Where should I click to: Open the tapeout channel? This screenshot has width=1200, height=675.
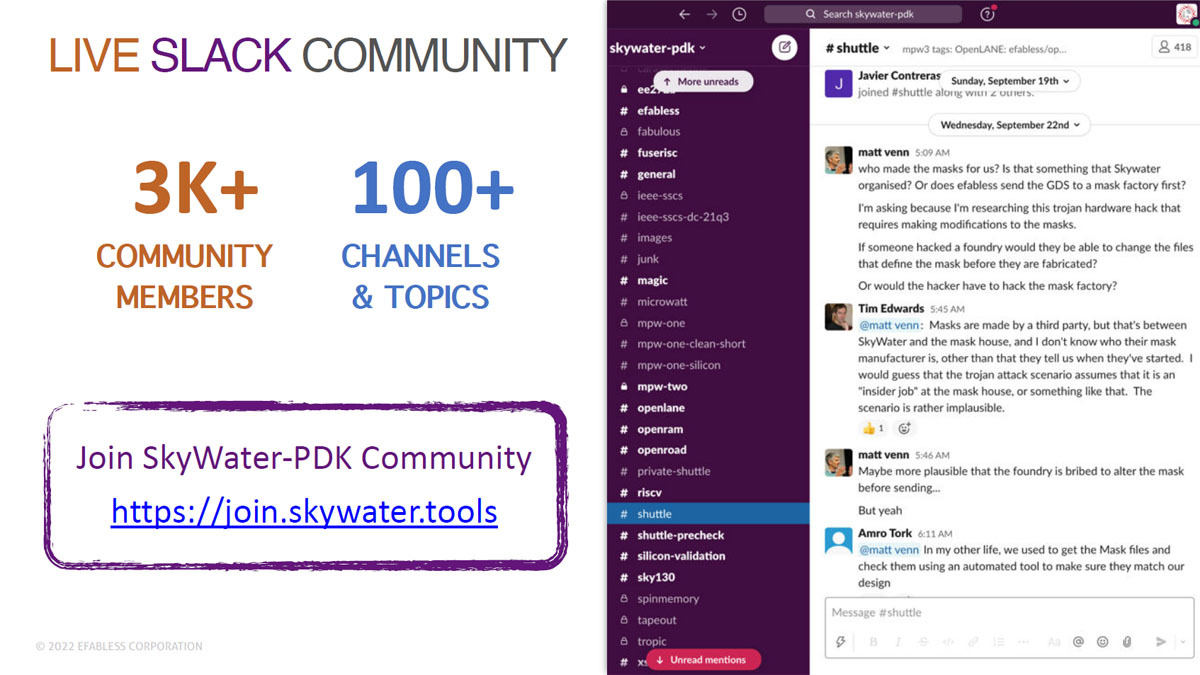(x=657, y=620)
